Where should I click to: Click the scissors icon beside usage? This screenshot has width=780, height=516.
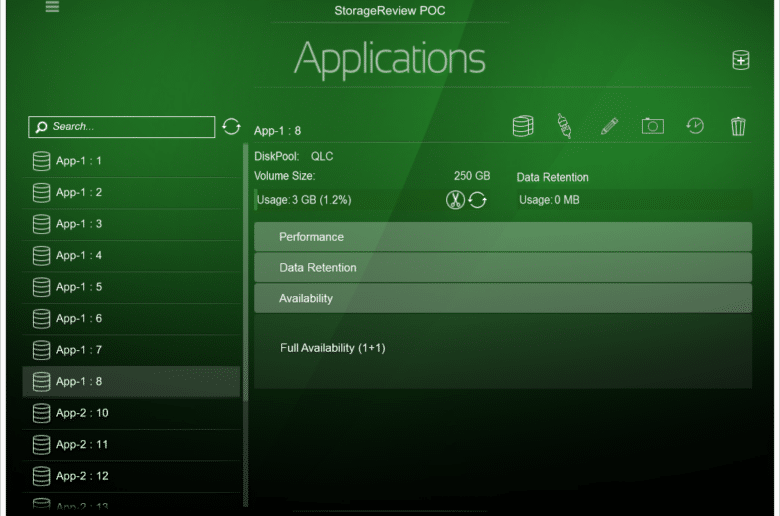coord(455,200)
